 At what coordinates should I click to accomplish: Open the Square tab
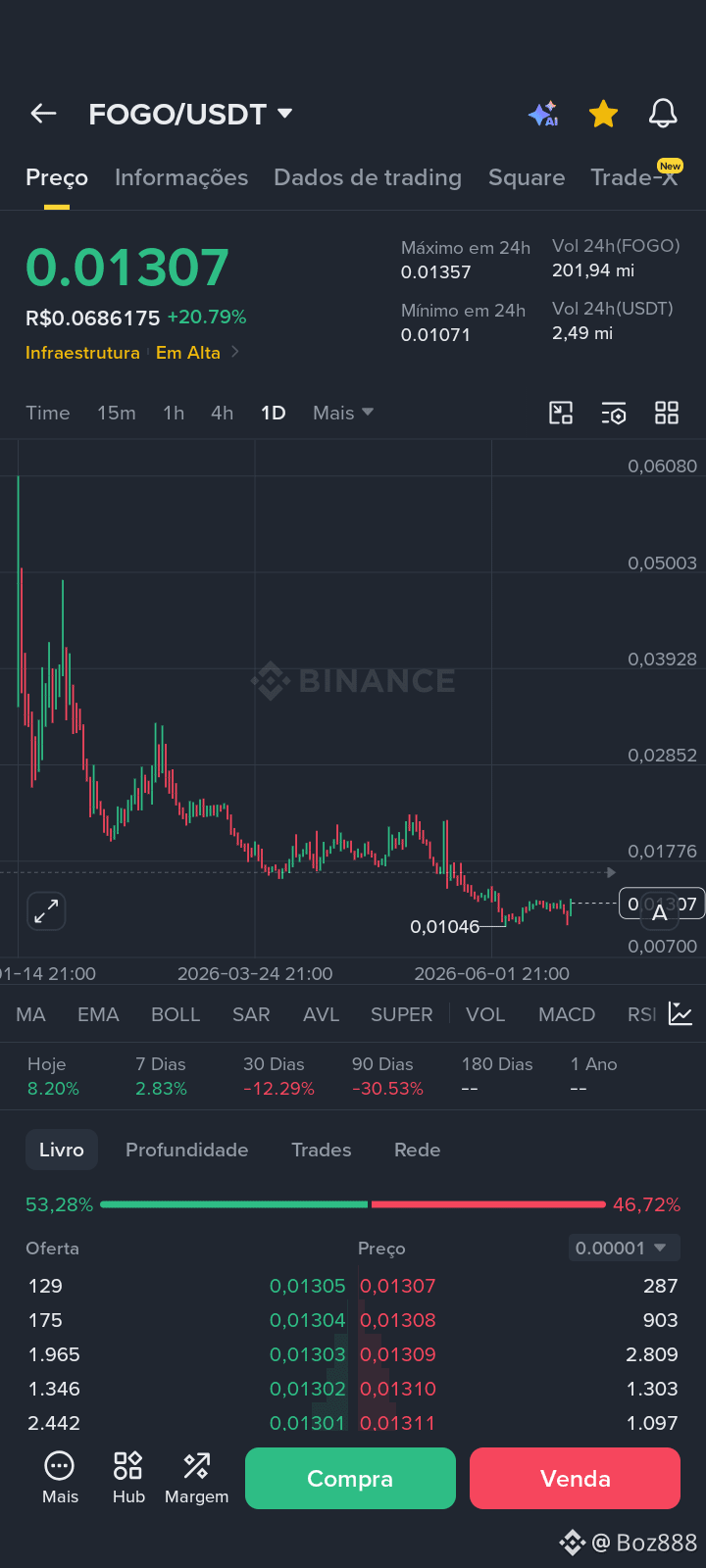(527, 177)
